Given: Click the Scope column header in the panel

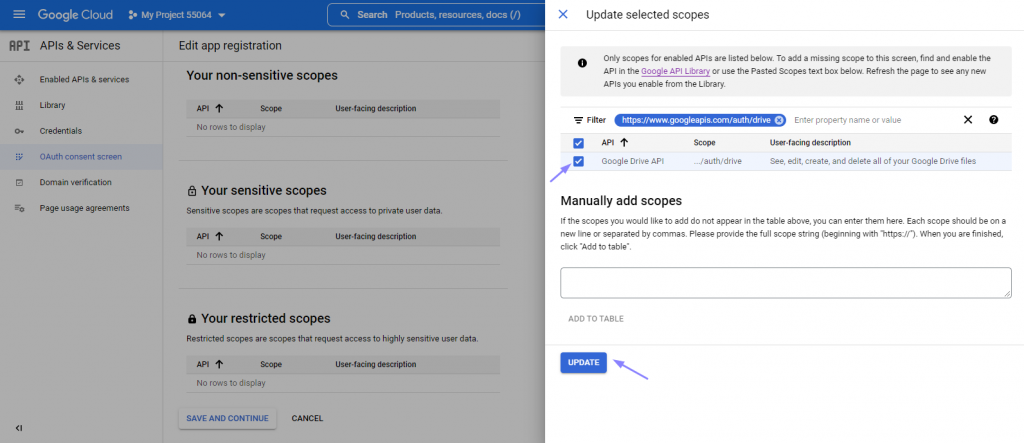Looking at the screenshot, I should [x=704, y=142].
